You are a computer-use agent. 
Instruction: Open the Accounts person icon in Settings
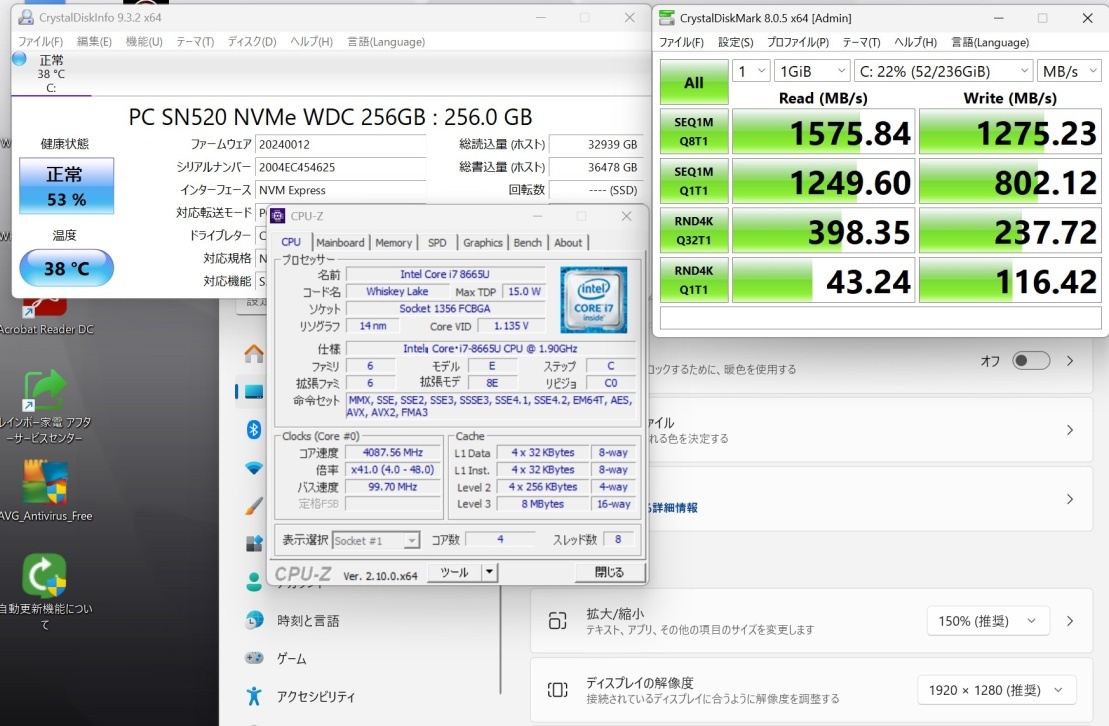pyautogui.click(x=253, y=582)
